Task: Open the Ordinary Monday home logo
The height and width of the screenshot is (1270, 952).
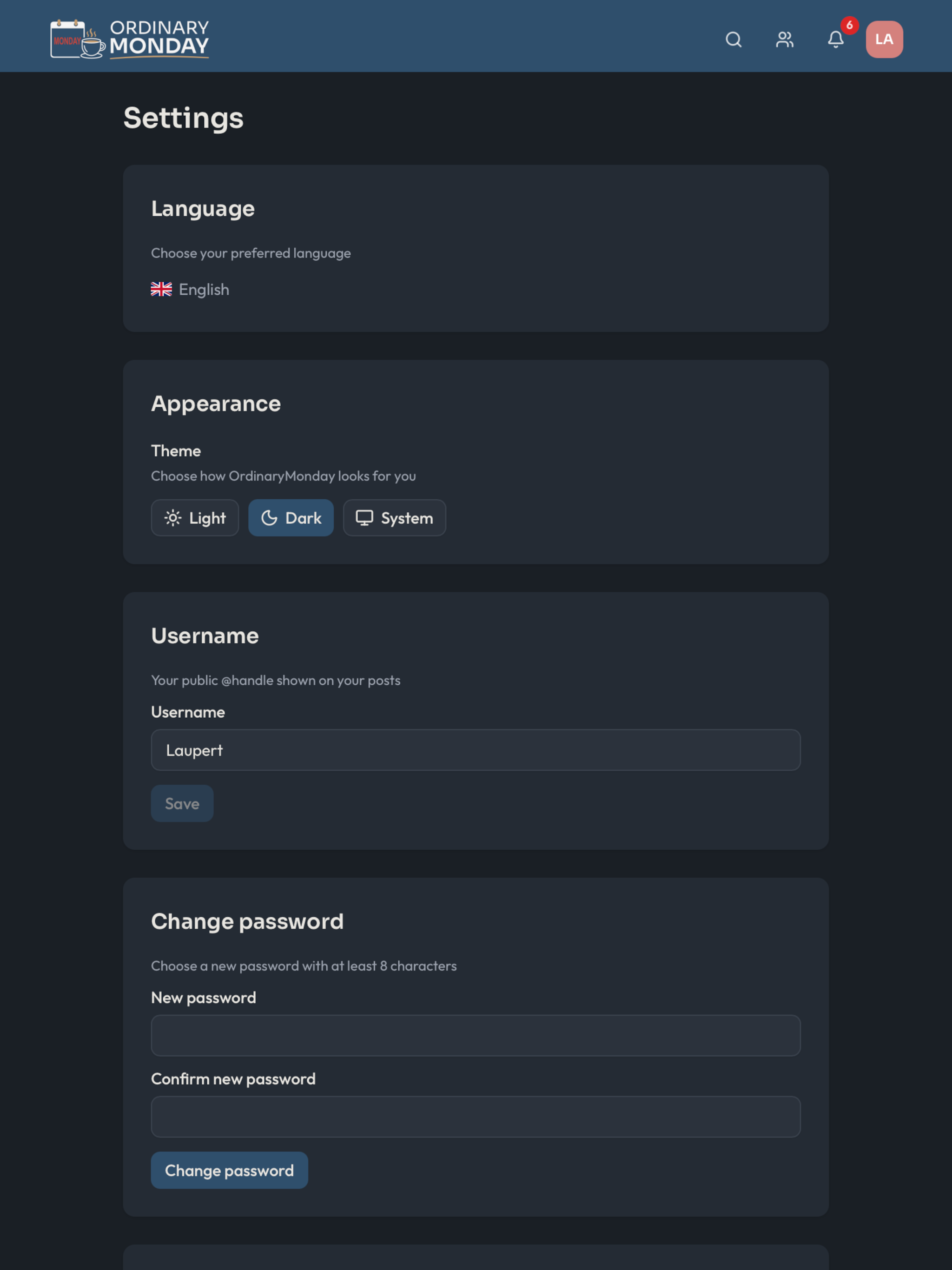Action: [129, 39]
